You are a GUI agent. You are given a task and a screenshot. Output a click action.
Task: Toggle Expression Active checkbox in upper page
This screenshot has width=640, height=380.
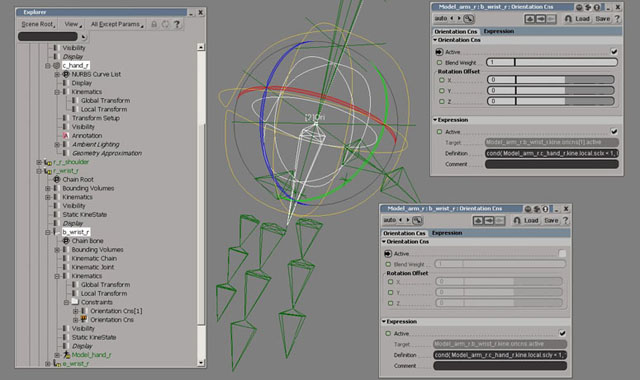pyautogui.click(x=614, y=131)
